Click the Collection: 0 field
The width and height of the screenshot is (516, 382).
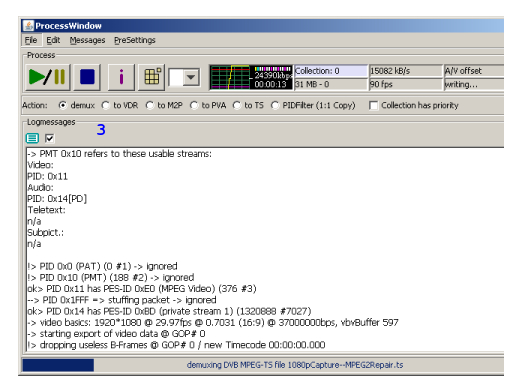point(330,71)
